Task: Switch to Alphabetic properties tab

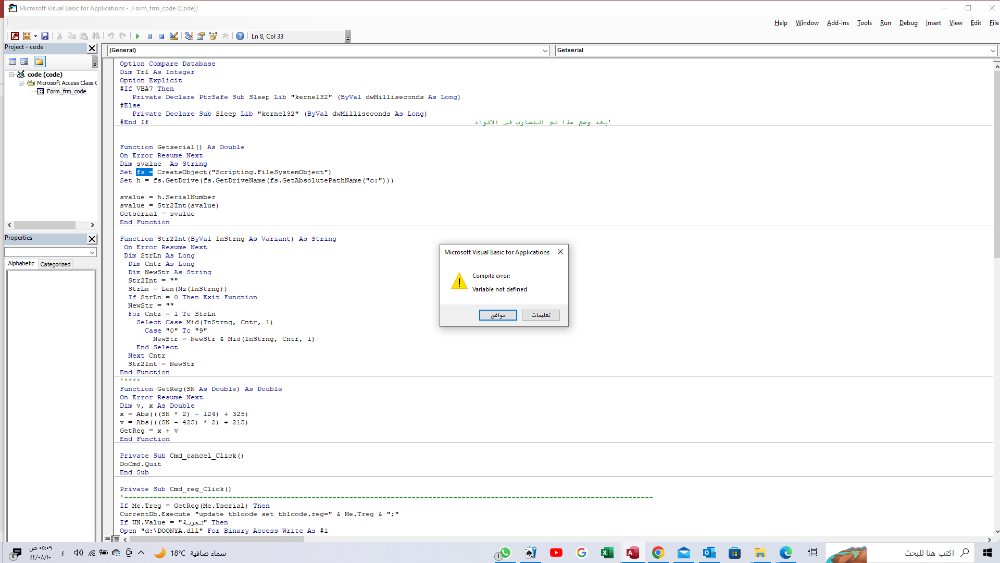Action: [21, 263]
